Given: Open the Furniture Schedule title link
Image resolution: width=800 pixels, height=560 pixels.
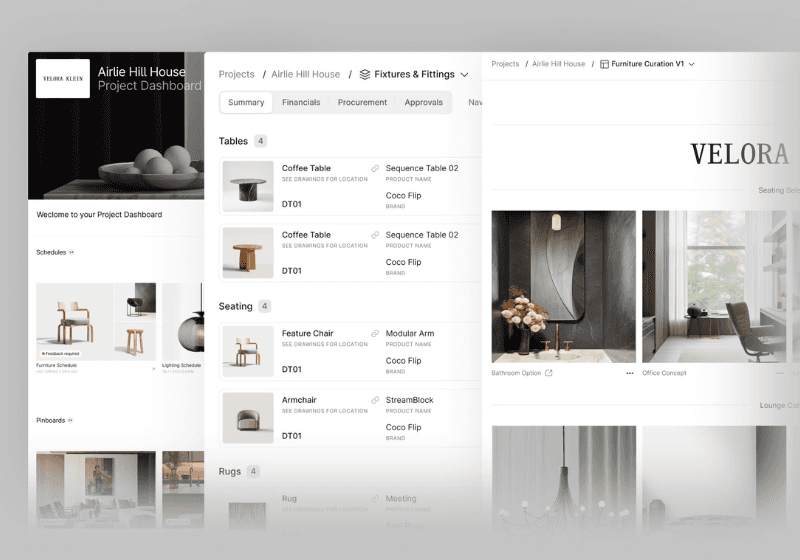Looking at the screenshot, I should [56, 365].
